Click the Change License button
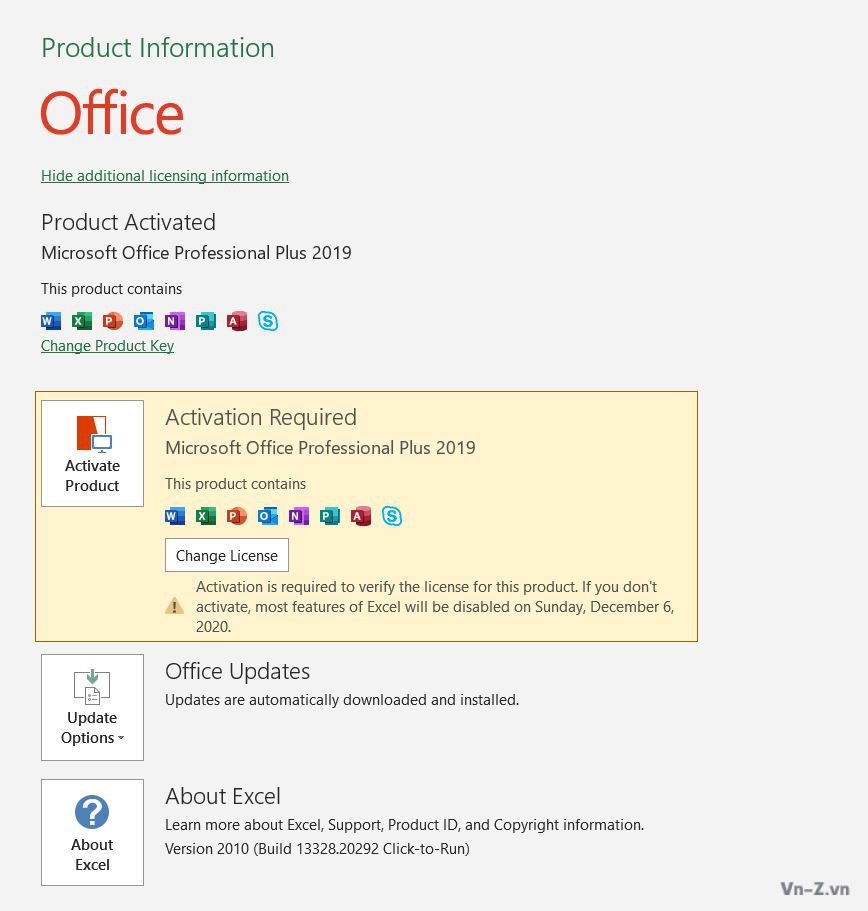868x911 pixels. pyautogui.click(x=227, y=555)
